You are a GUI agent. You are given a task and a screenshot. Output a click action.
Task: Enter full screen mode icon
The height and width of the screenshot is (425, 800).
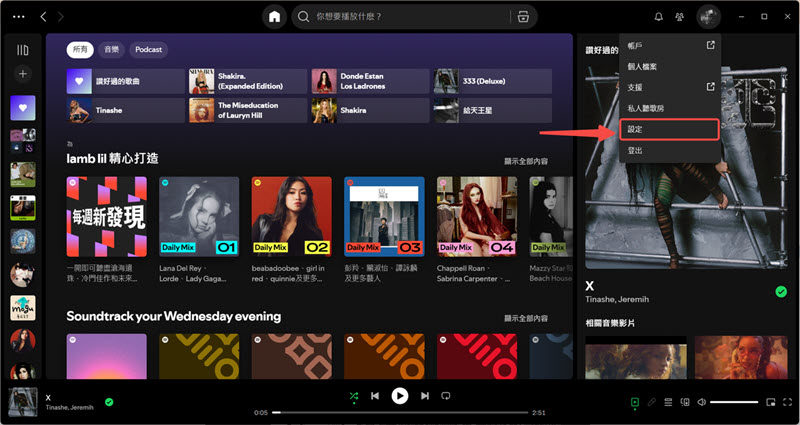click(x=787, y=403)
